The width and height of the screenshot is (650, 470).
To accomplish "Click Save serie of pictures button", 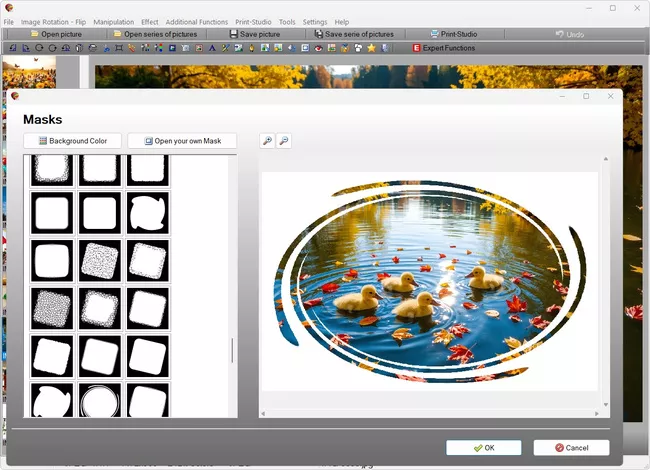I will coord(355,34).
